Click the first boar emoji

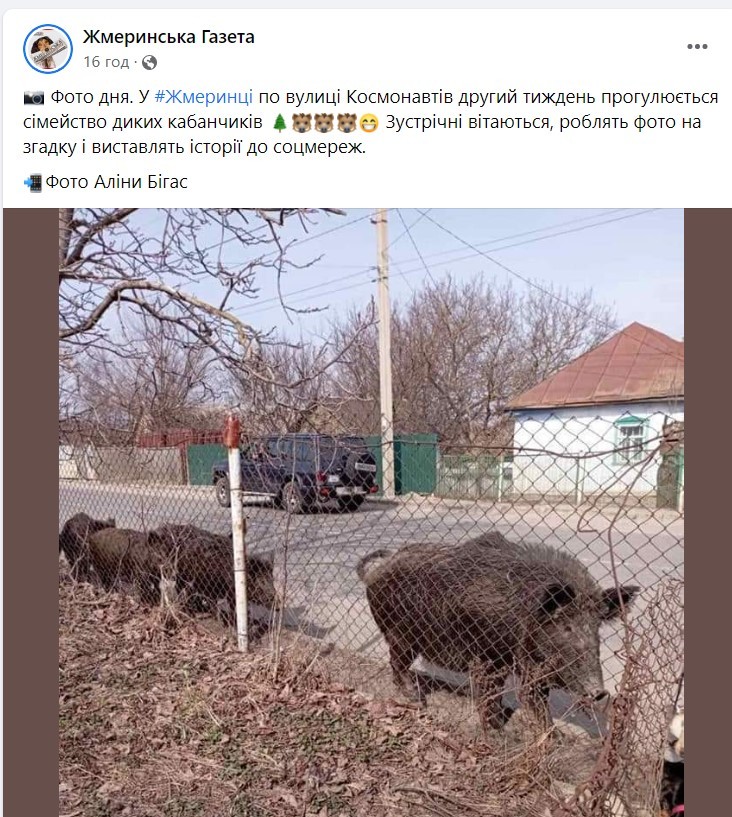tap(302, 123)
